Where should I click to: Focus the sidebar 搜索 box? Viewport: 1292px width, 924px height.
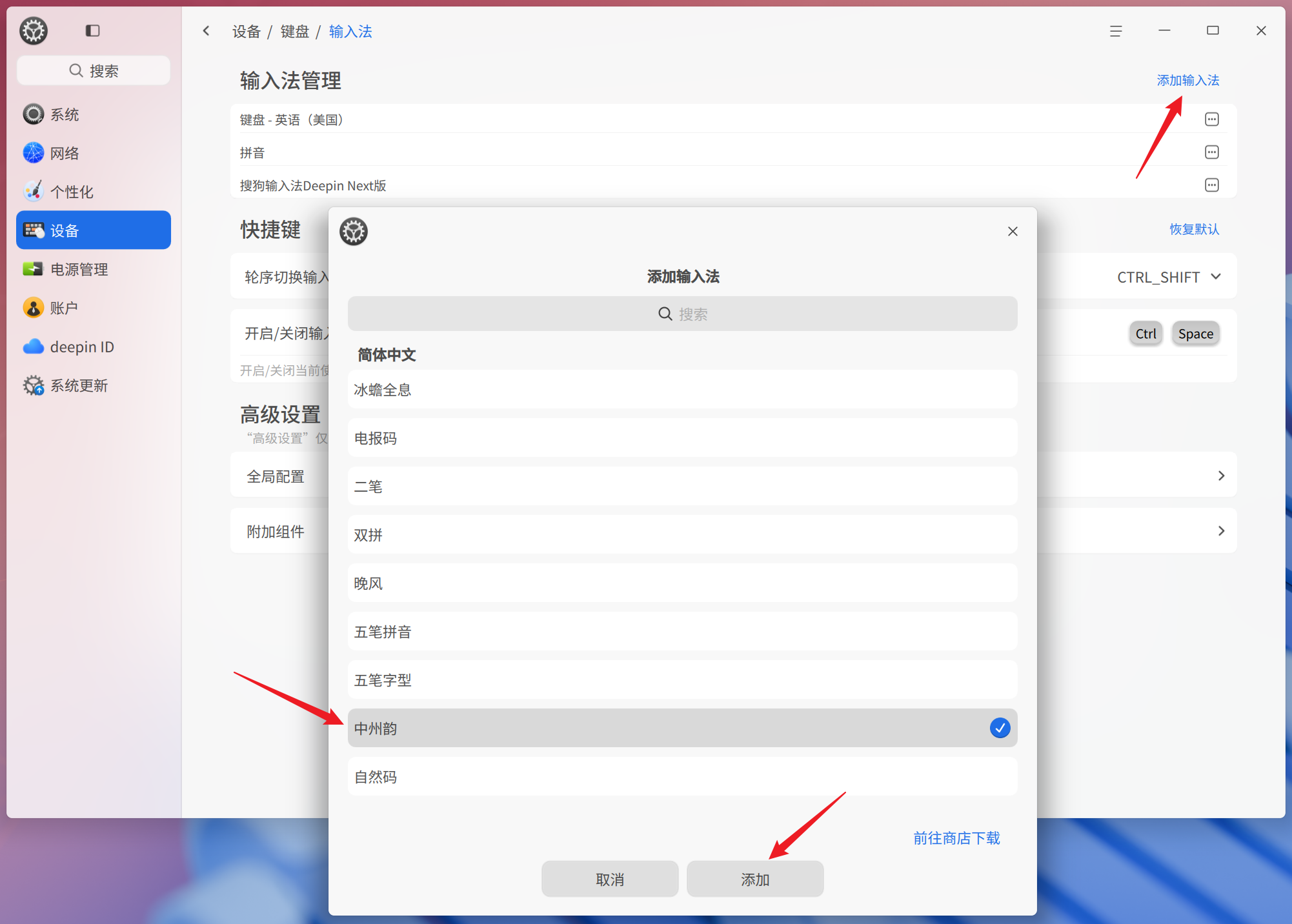pos(94,70)
